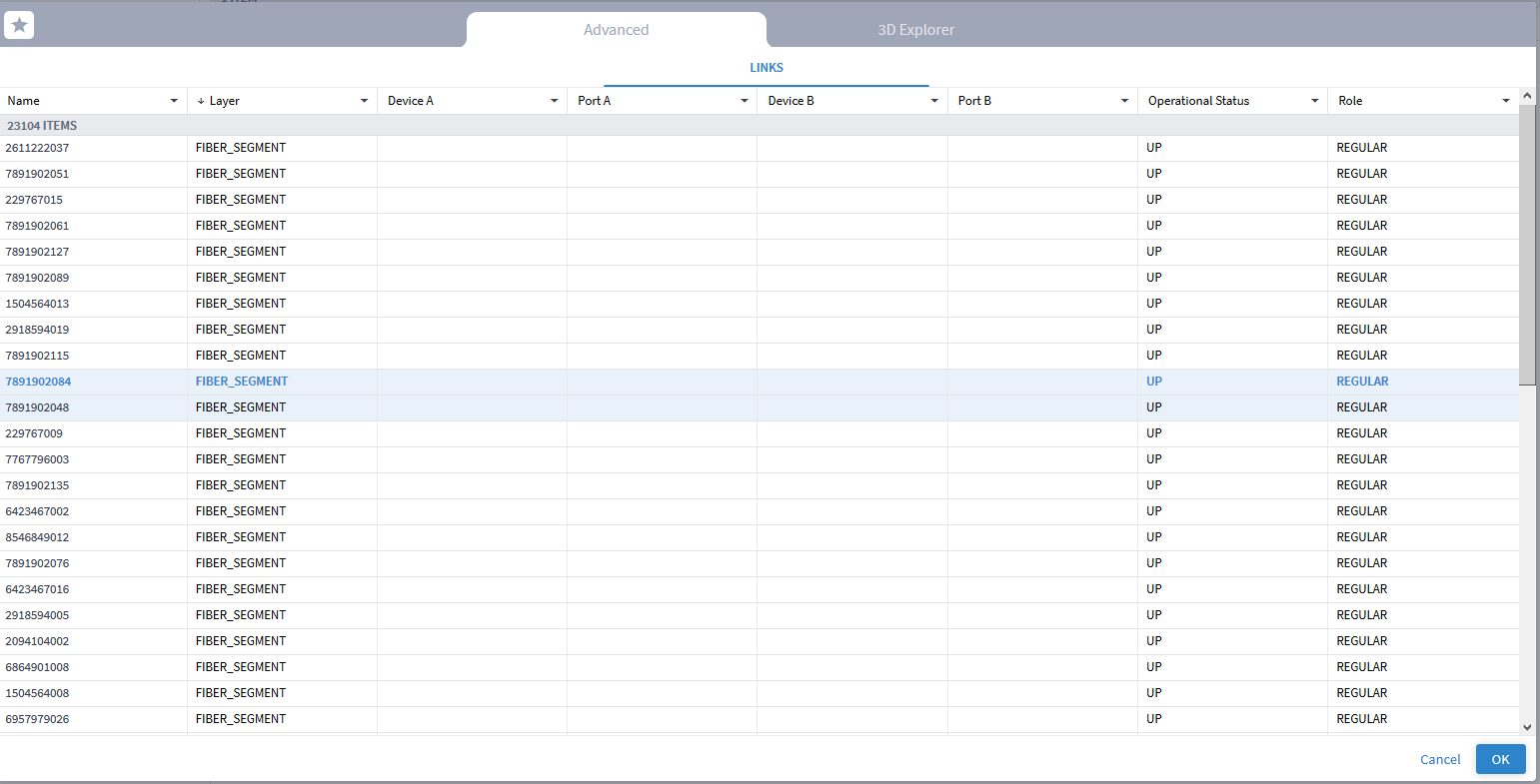The height and width of the screenshot is (784, 1540).
Task: Select link row 229767009
Action: 760,433
